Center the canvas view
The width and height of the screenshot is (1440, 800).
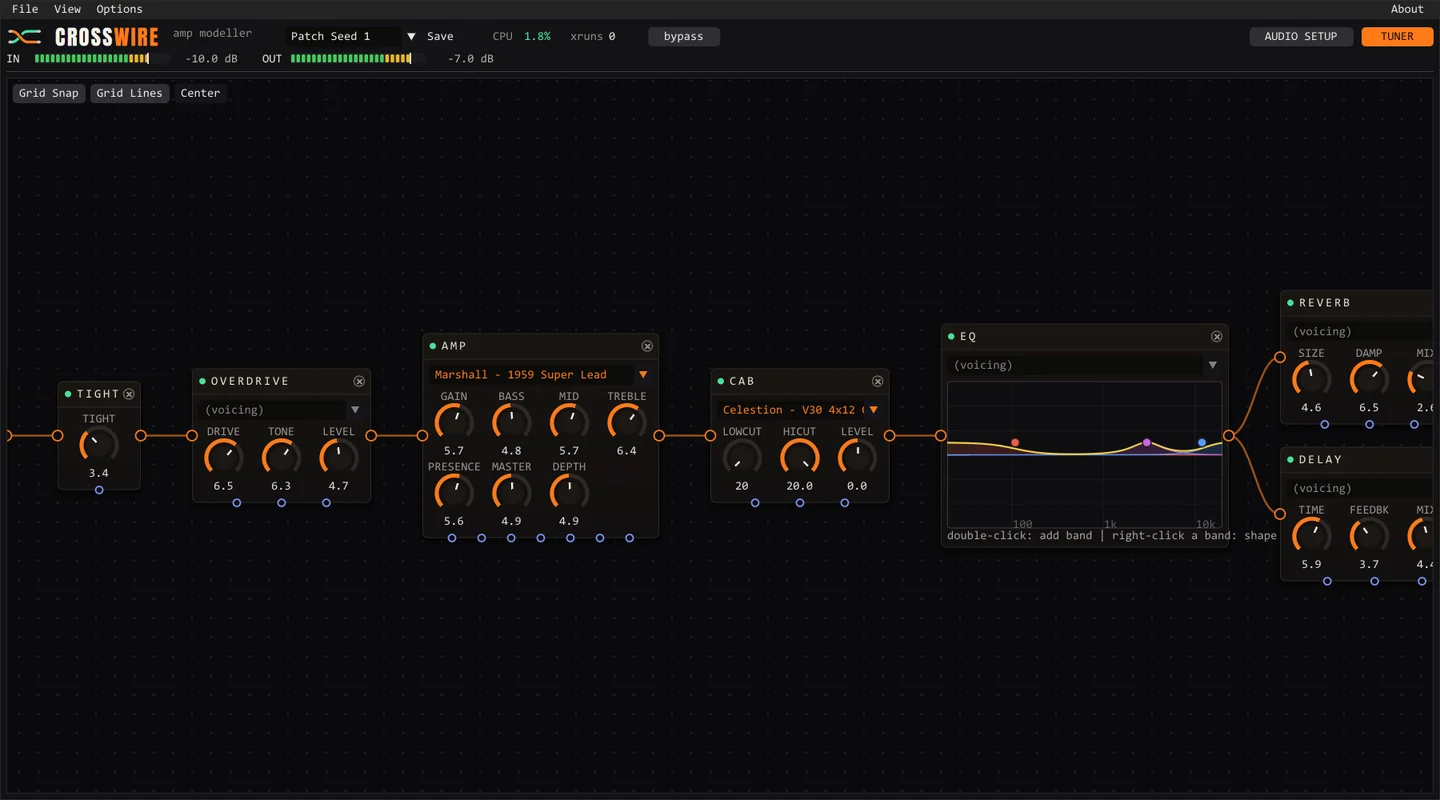click(x=200, y=93)
